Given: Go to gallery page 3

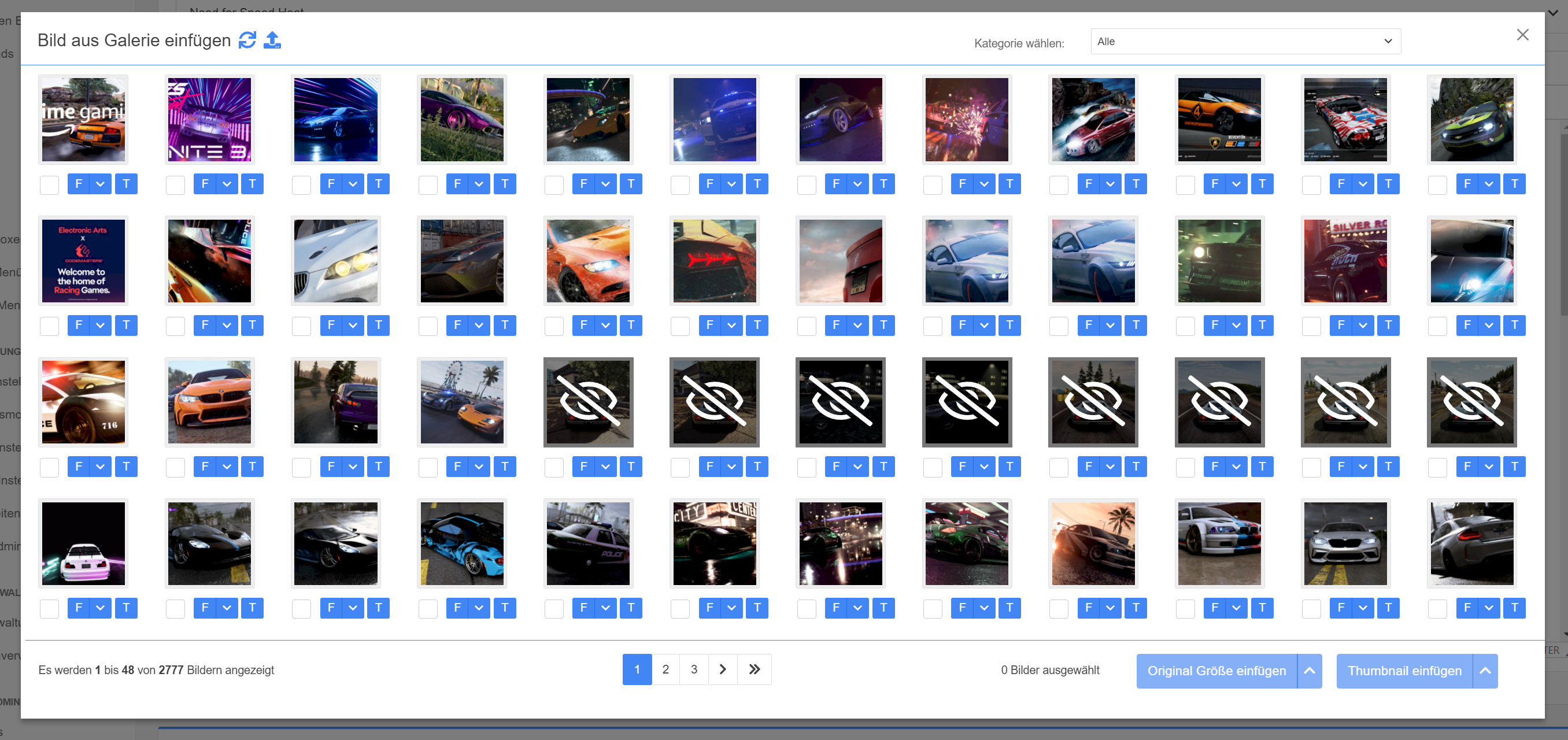Looking at the screenshot, I should click(x=694, y=669).
